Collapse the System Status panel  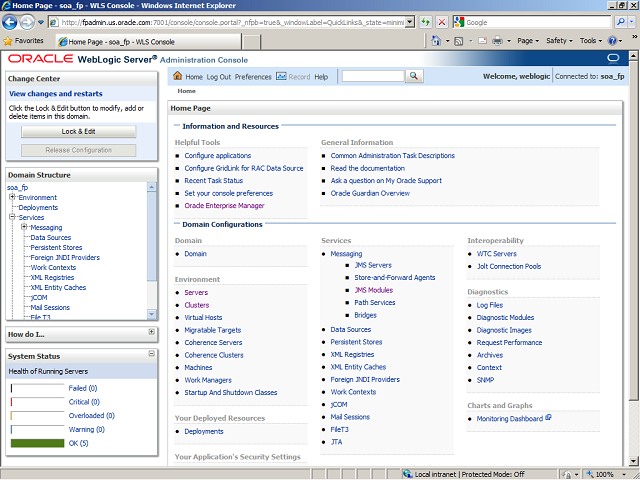pos(151,355)
